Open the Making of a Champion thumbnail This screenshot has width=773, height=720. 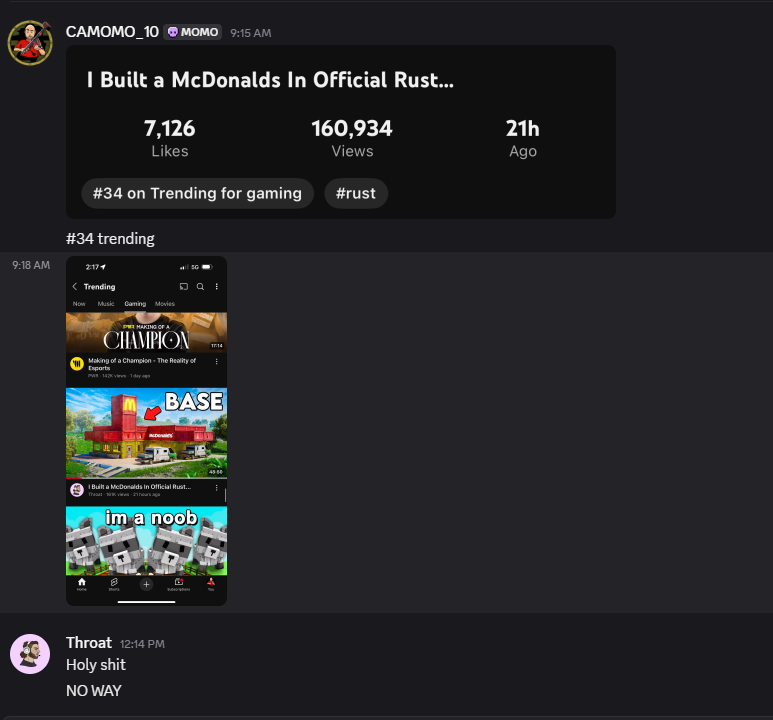(146, 332)
